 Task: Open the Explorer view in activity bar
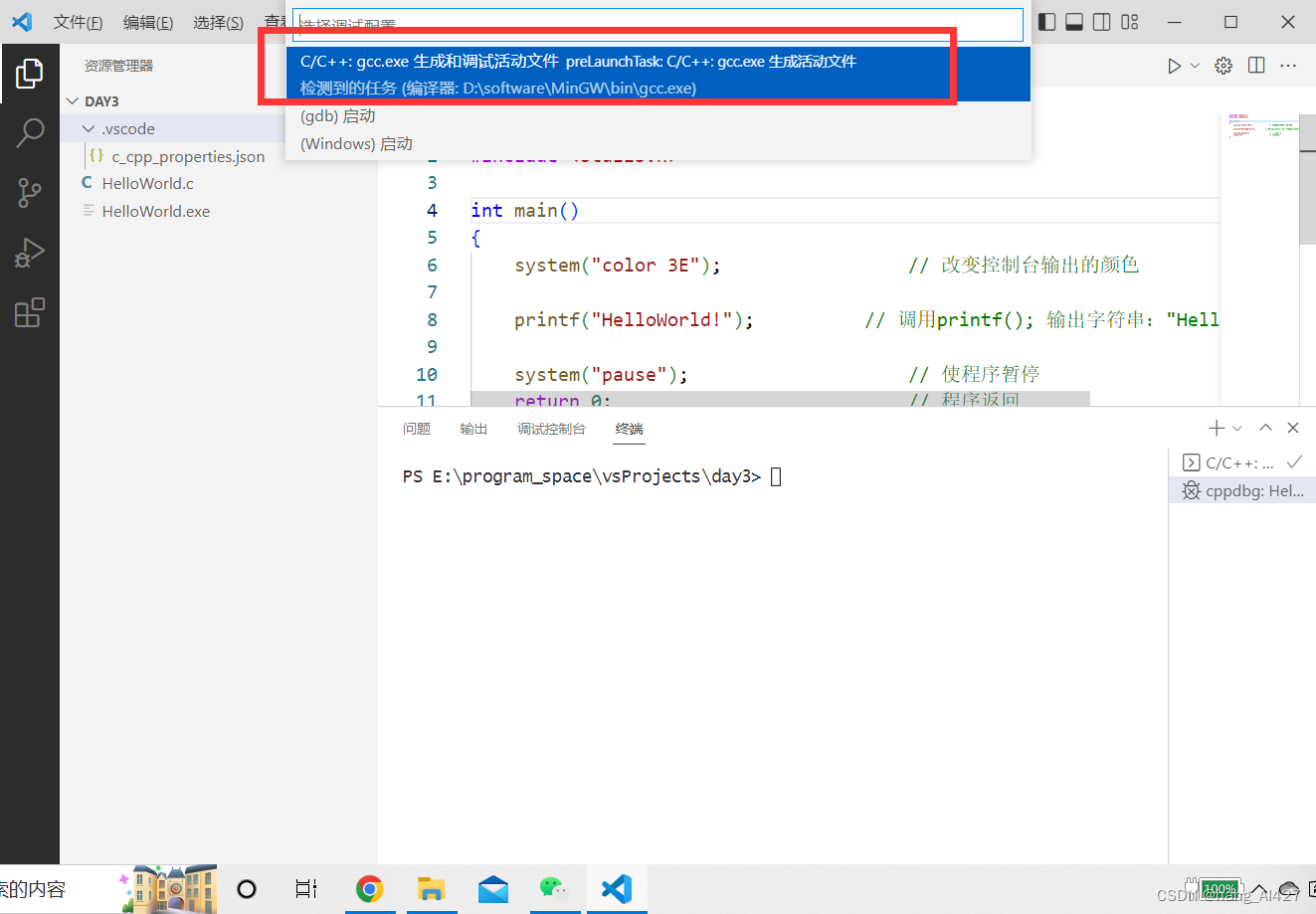[x=30, y=73]
